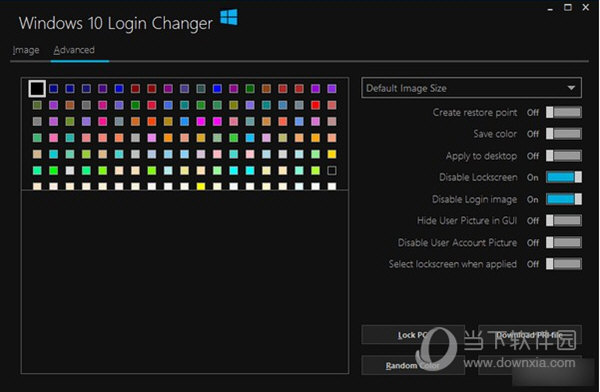The image size is (600, 392).
Task: Enable Select lockscreen when applied toggle
Action: (x=564, y=264)
